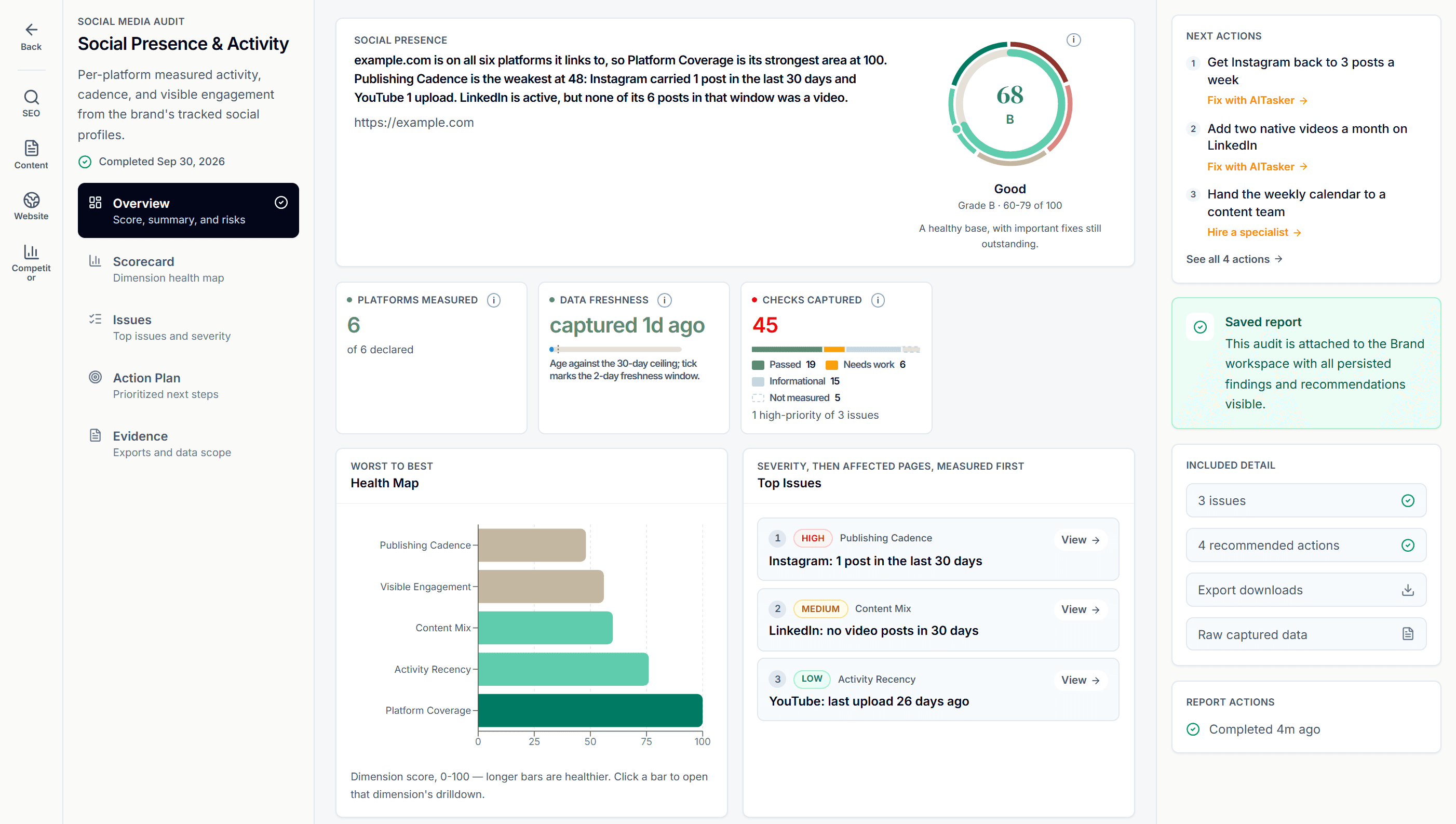Click the Needs work orange legend swatch
Screen dimensions: 1456x824
pos(831,365)
